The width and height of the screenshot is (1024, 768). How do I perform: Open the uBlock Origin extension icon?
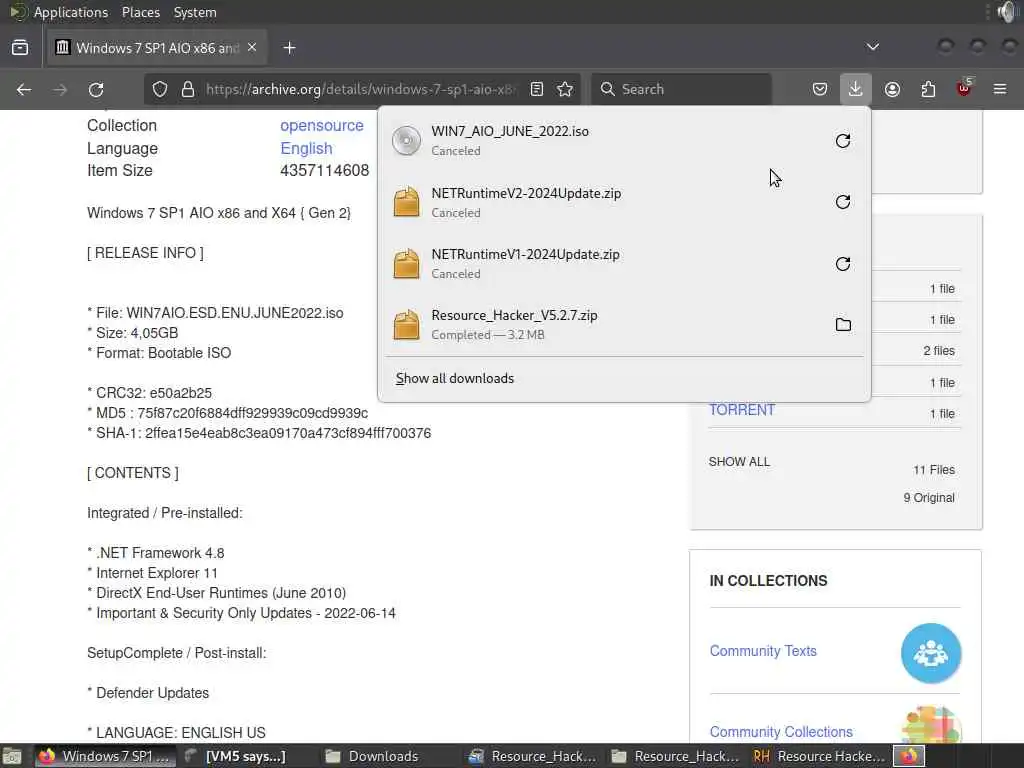click(x=964, y=89)
